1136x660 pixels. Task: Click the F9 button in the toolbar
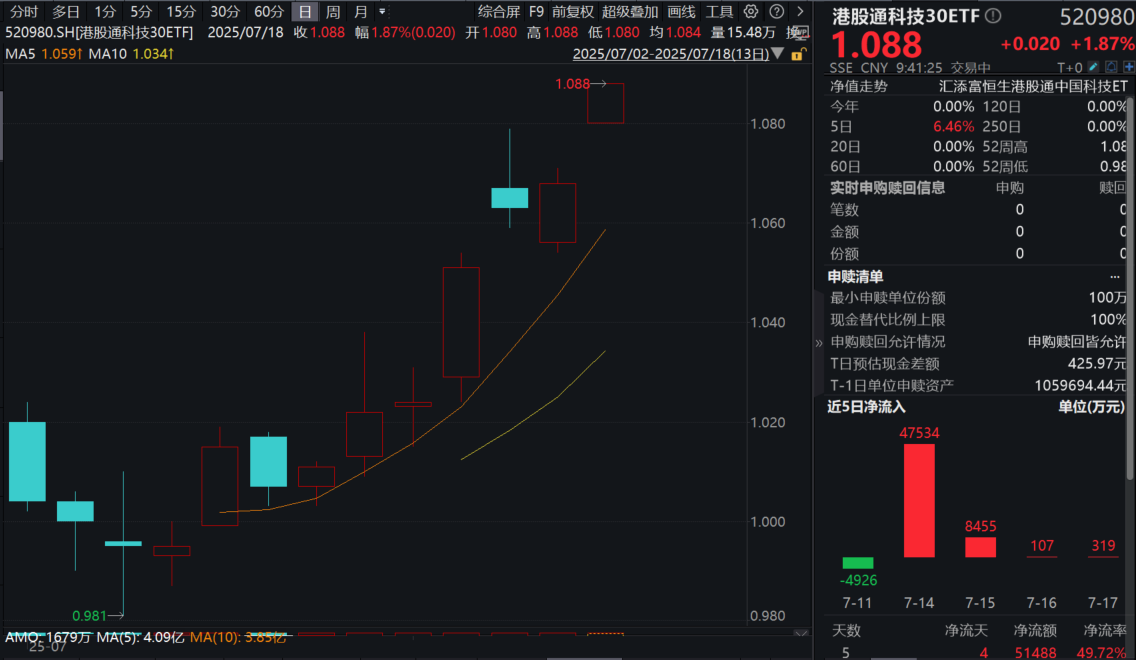[x=537, y=11]
